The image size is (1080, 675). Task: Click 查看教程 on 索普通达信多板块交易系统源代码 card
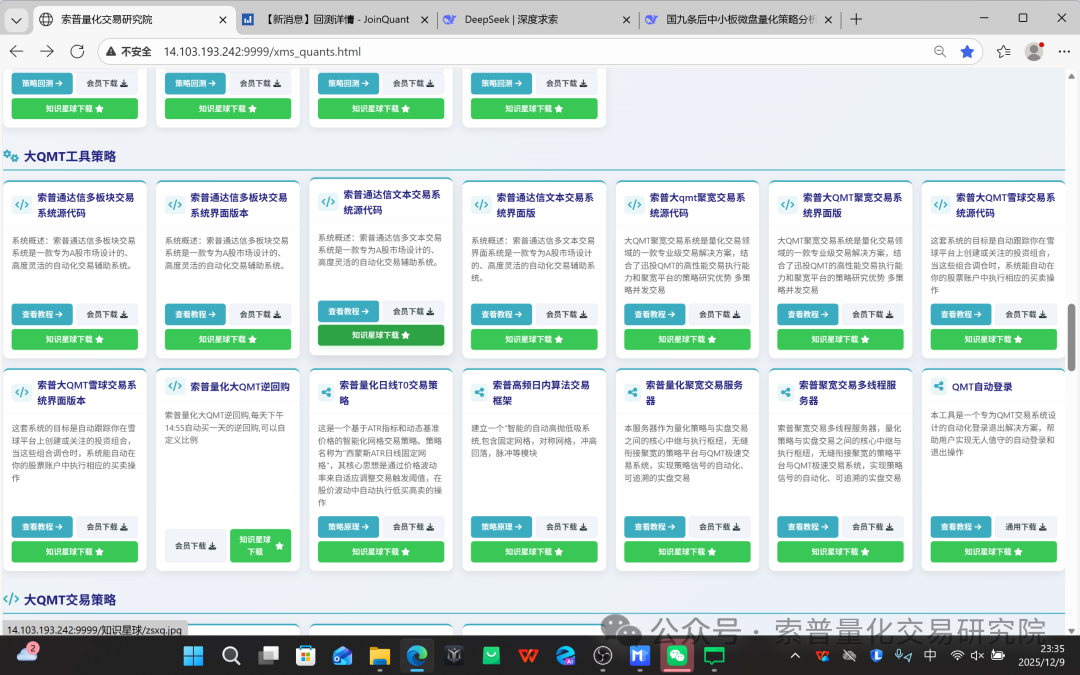[x=42, y=314]
